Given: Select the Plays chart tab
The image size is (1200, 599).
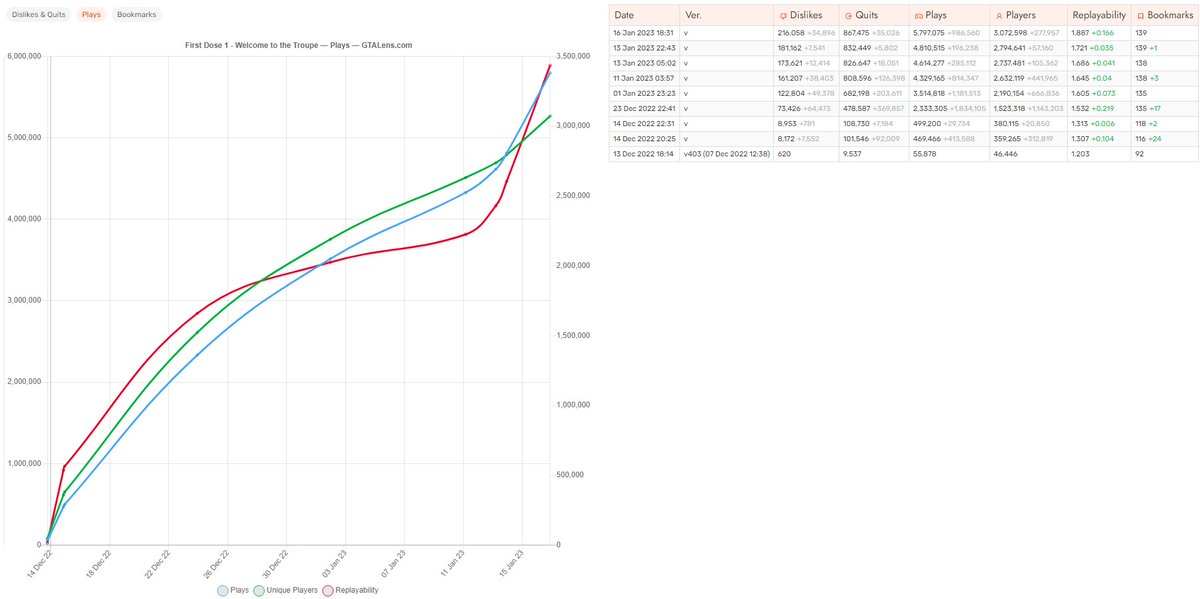Looking at the screenshot, I should coord(91,15).
